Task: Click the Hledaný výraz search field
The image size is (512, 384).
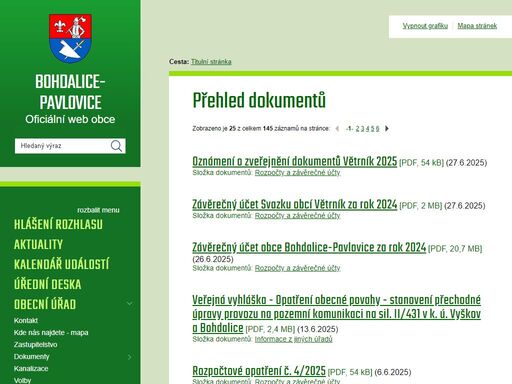Action: [x=63, y=146]
